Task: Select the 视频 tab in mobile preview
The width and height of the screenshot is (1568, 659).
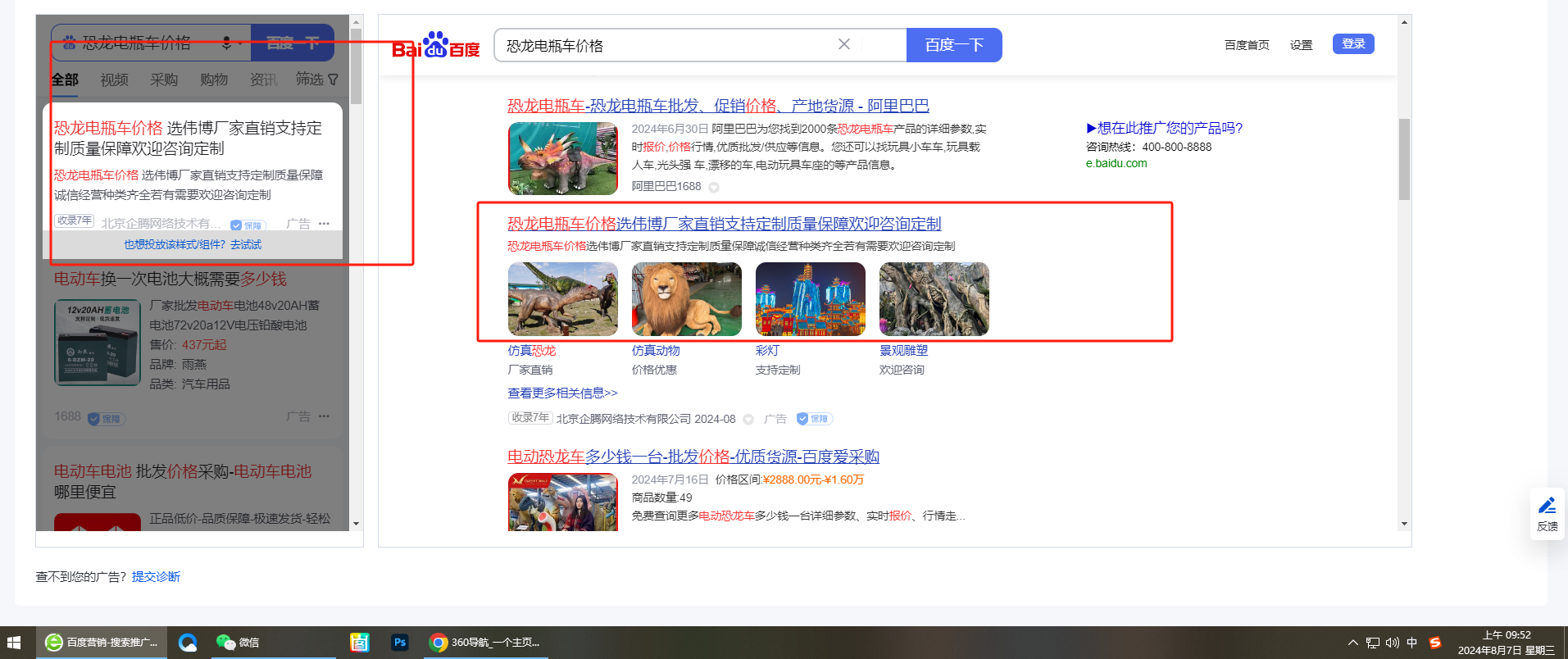Action: pos(115,80)
